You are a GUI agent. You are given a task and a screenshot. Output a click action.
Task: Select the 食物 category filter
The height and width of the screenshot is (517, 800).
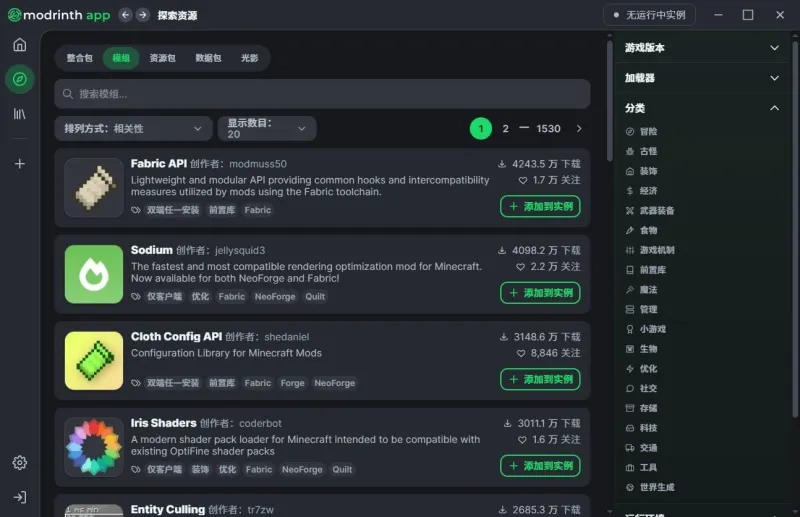[642, 231]
